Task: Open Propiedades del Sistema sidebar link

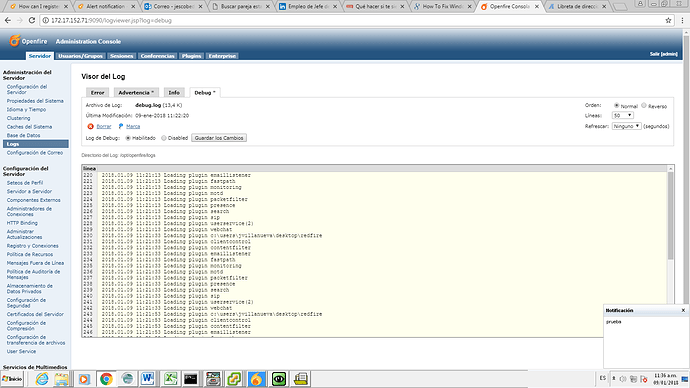Action: point(35,101)
